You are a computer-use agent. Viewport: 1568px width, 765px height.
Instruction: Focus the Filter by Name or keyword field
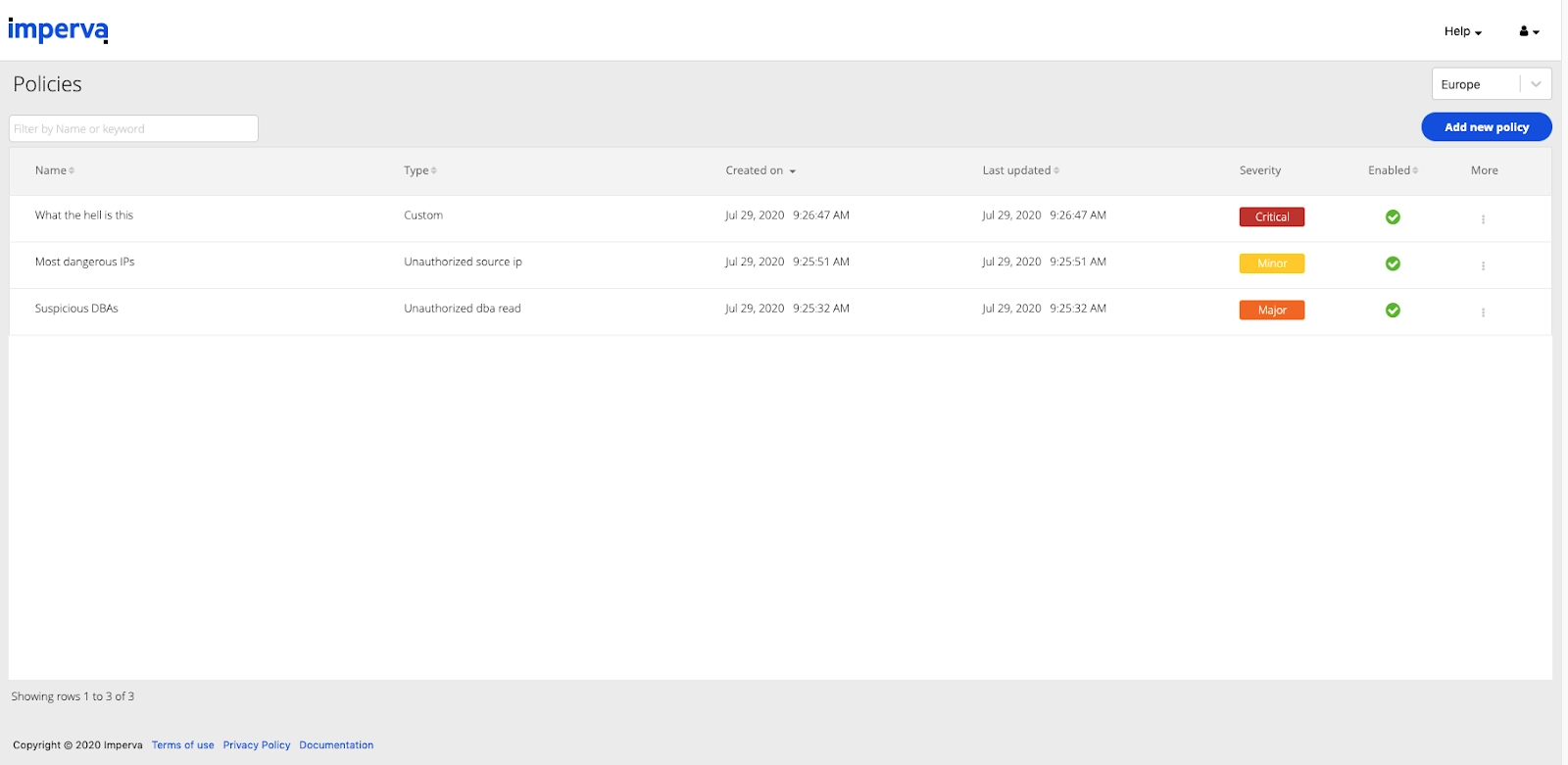[133, 128]
